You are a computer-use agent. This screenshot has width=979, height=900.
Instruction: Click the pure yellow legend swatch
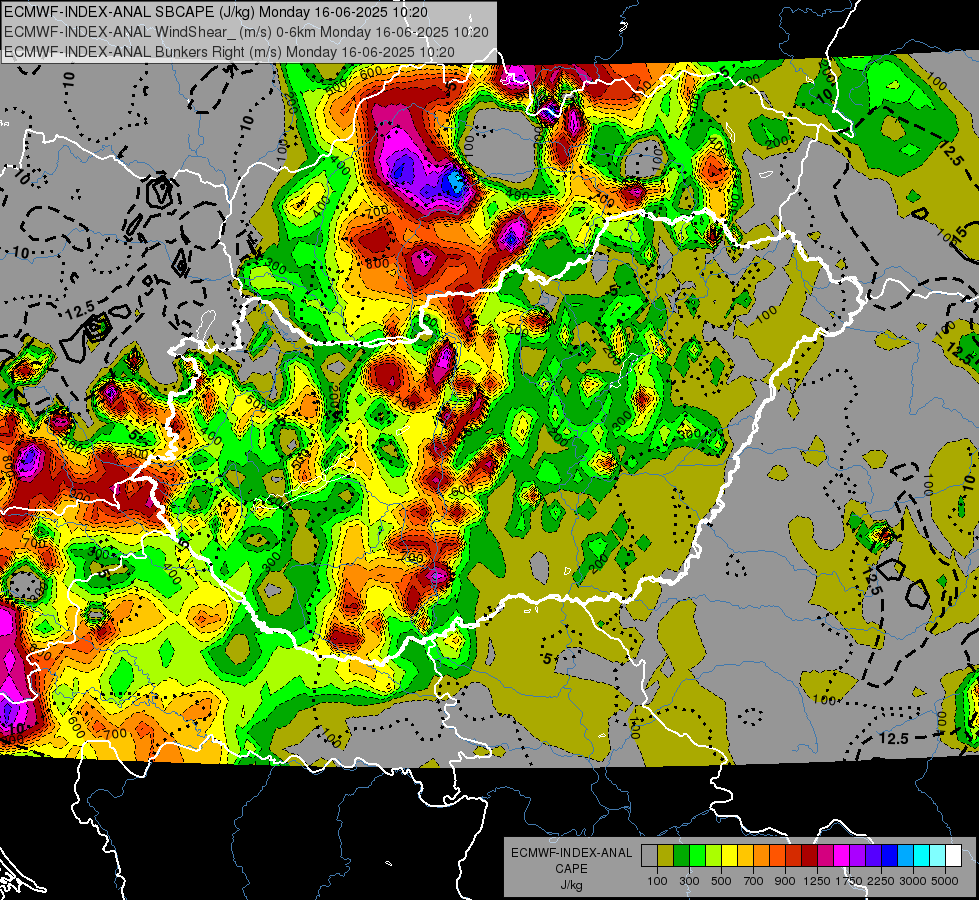click(729, 855)
